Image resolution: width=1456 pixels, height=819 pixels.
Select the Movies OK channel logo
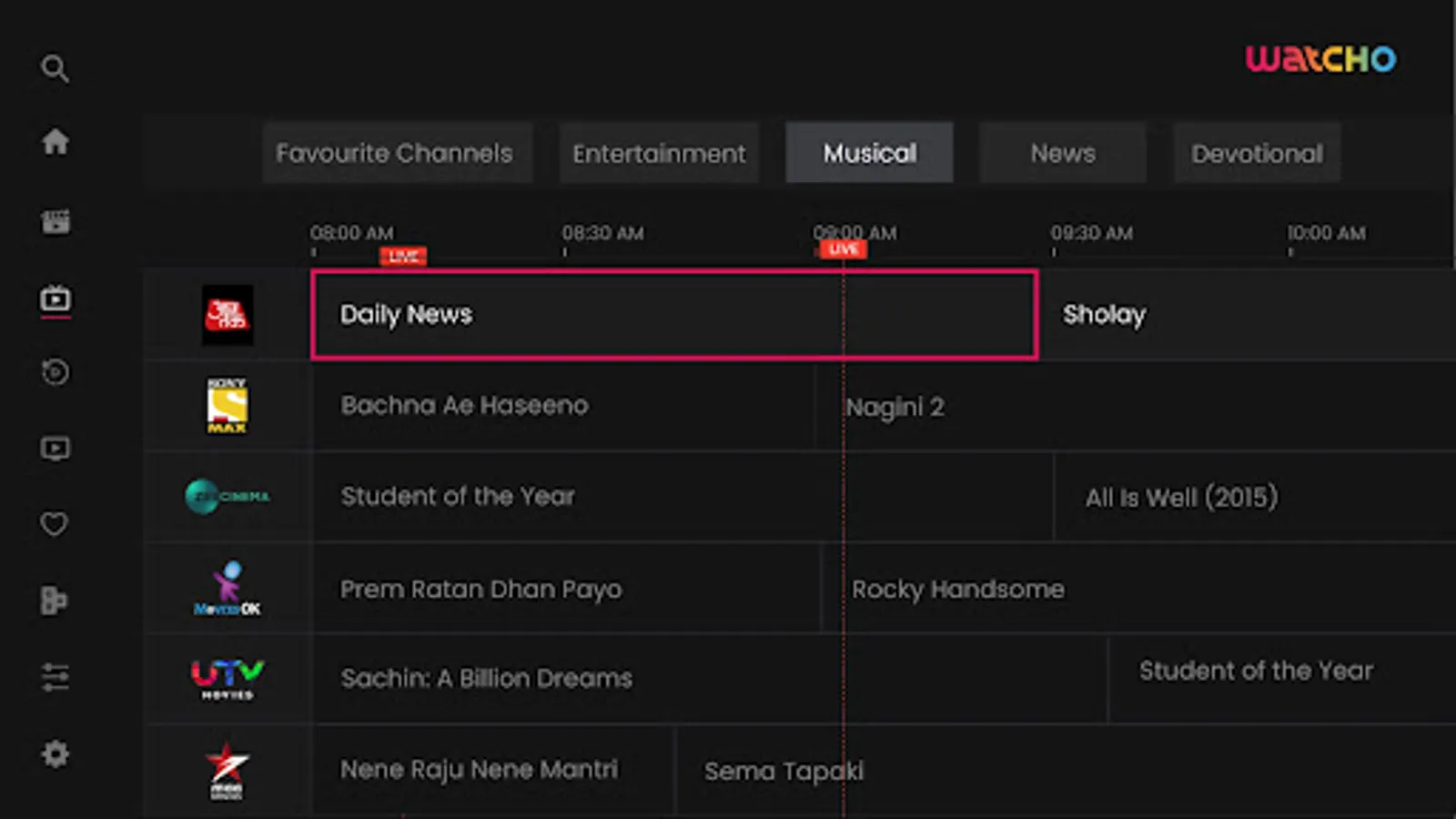coord(227,588)
